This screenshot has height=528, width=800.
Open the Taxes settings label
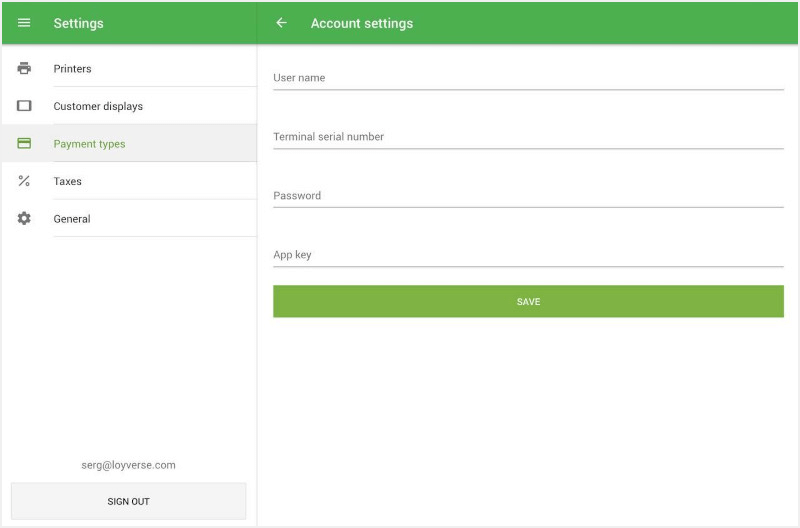pos(67,181)
